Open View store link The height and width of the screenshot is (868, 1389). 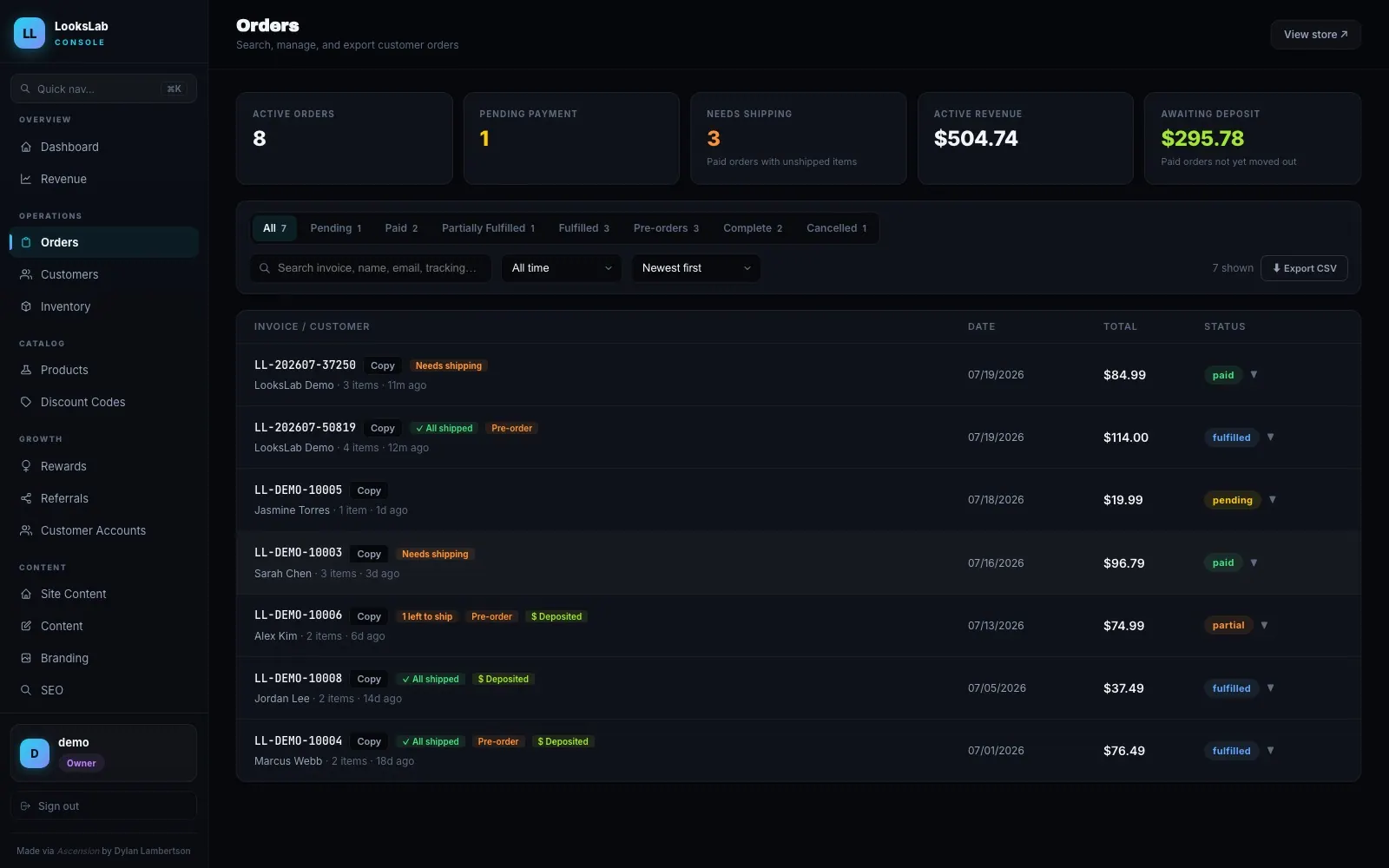pos(1315,35)
